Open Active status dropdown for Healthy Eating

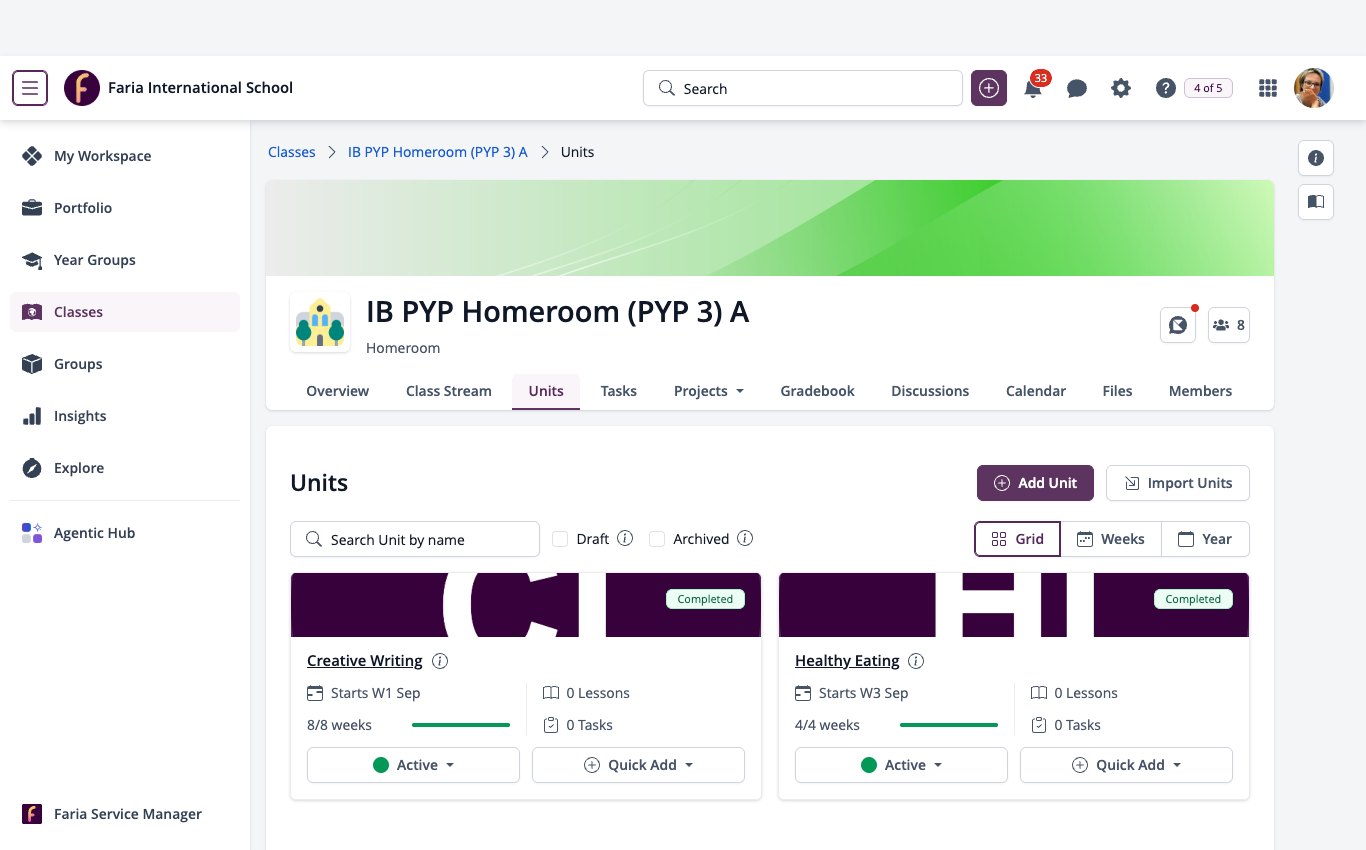click(x=901, y=765)
